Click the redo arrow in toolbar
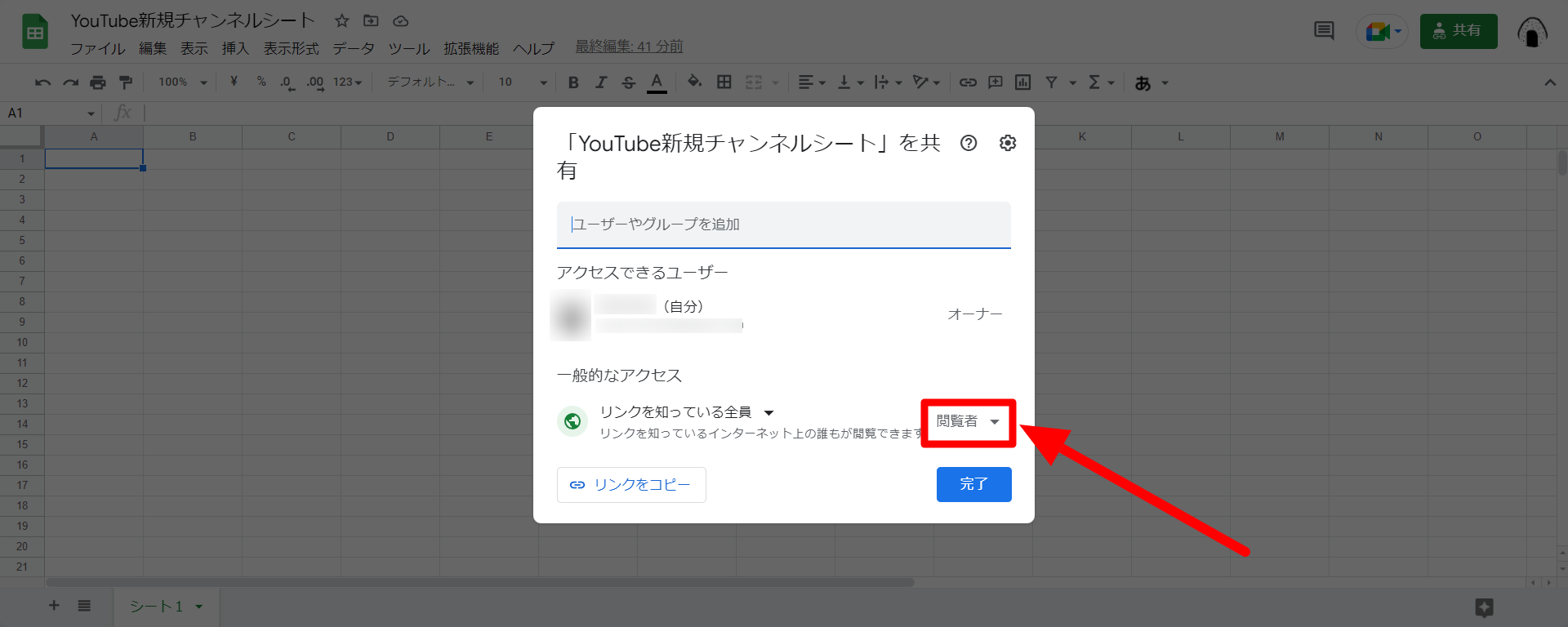Image resolution: width=1568 pixels, height=627 pixels. pos(71,82)
